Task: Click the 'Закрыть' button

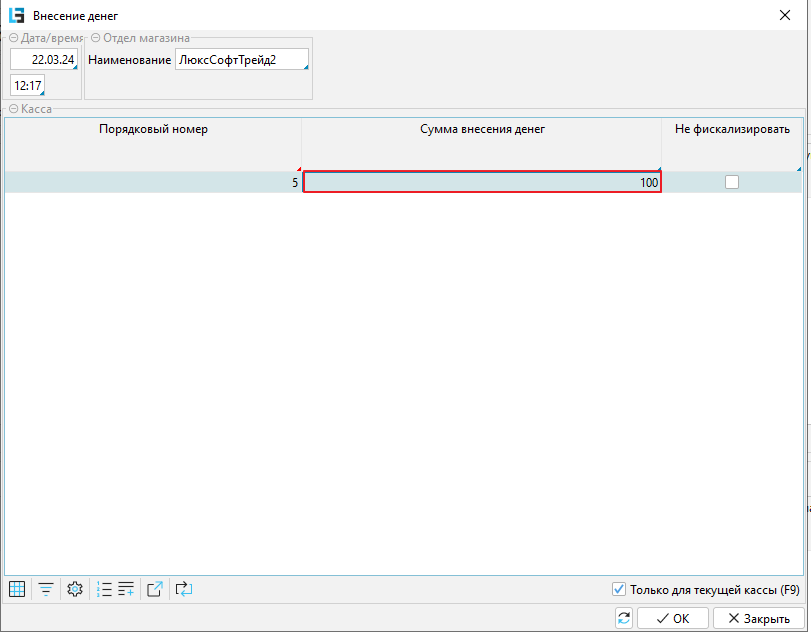Action: point(759,618)
